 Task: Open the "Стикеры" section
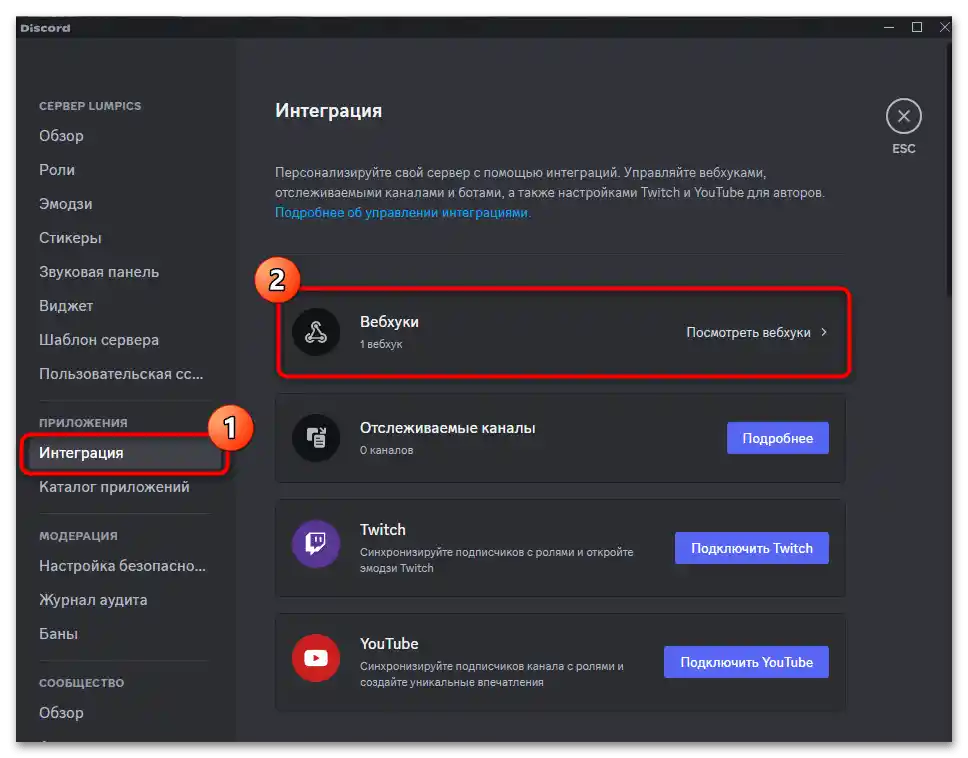pos(70,238)
